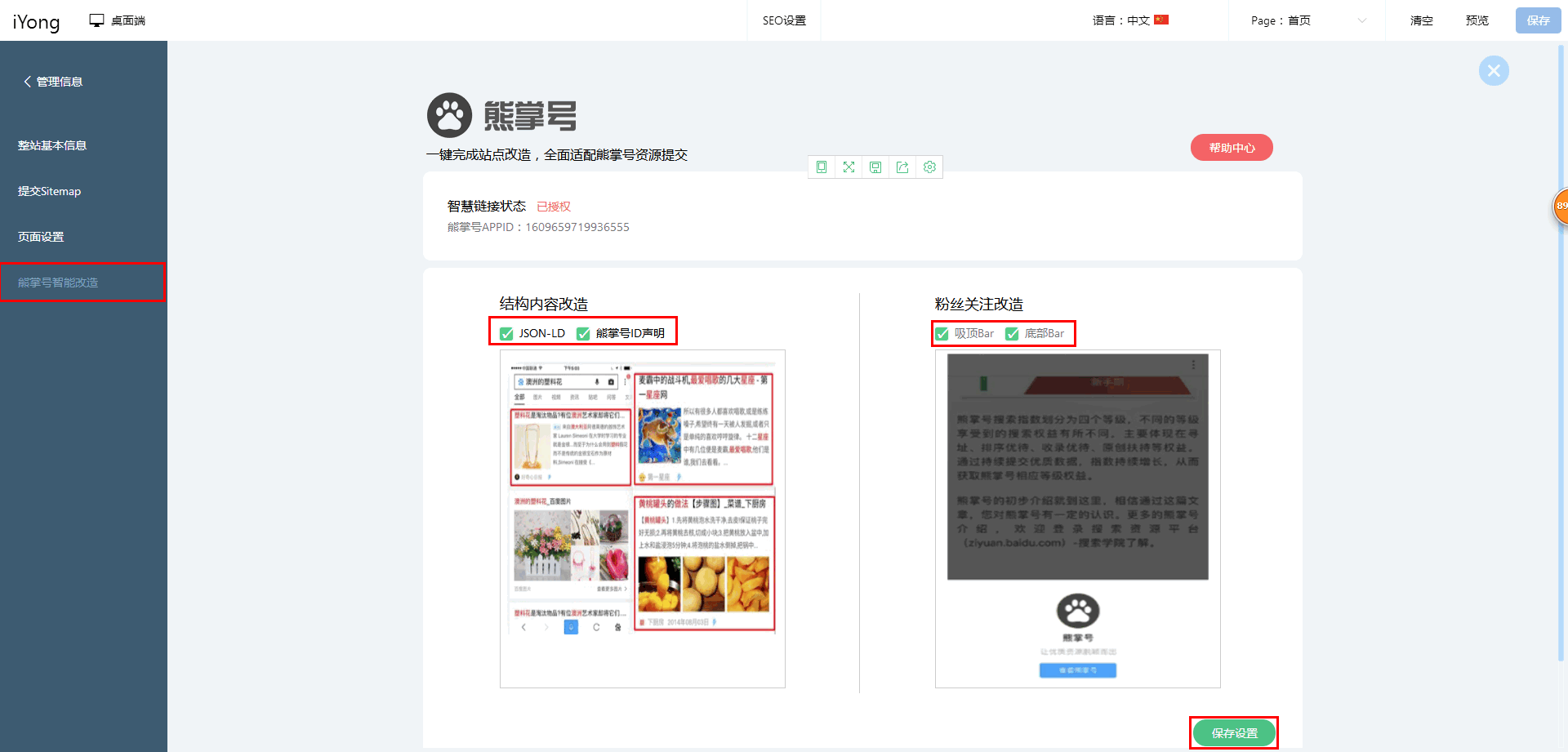1568x752 pixels.
Task: Click the 粉丝关注改造 preview image
Action: click(x=1078, y=518)
